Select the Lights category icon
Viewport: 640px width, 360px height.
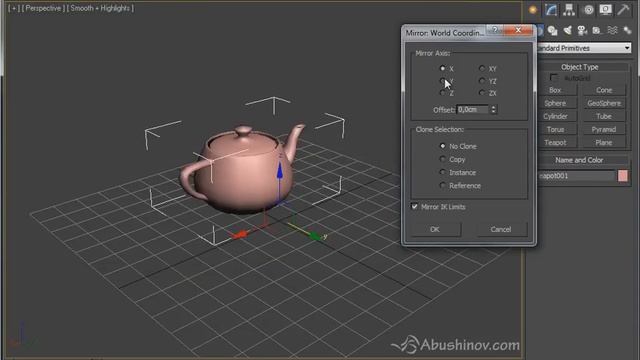point(567,30)
